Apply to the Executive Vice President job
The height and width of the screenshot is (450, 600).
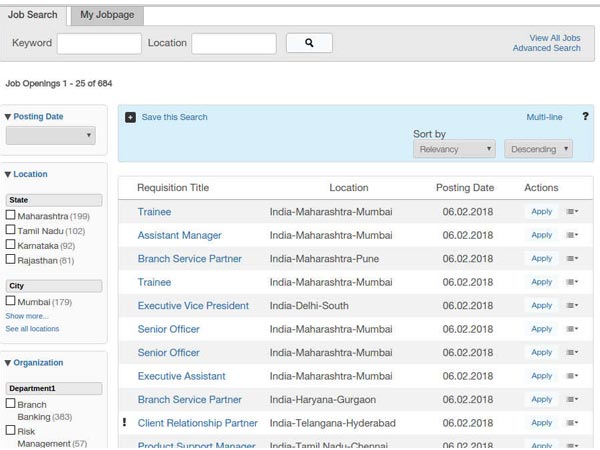[x=541, y=305]
